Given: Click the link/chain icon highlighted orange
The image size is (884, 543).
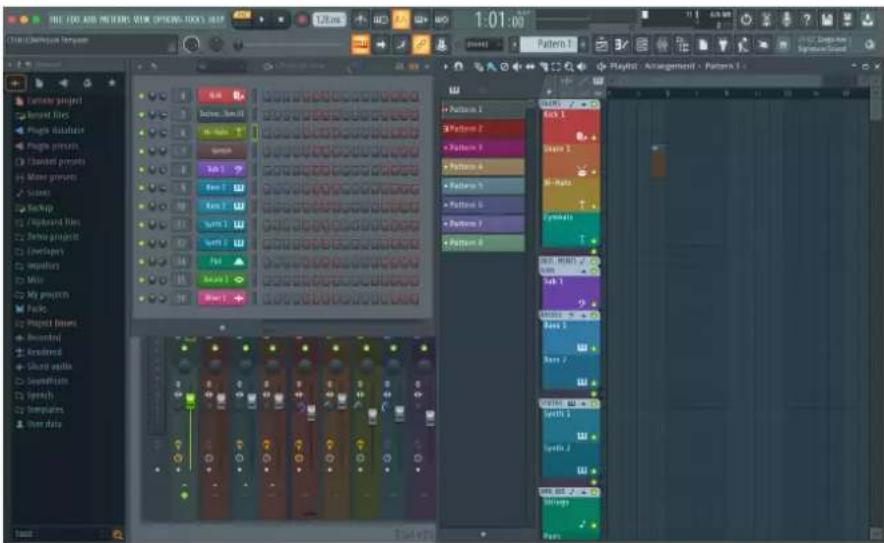Looking at the screenshot, I should [x=421, y=45].
